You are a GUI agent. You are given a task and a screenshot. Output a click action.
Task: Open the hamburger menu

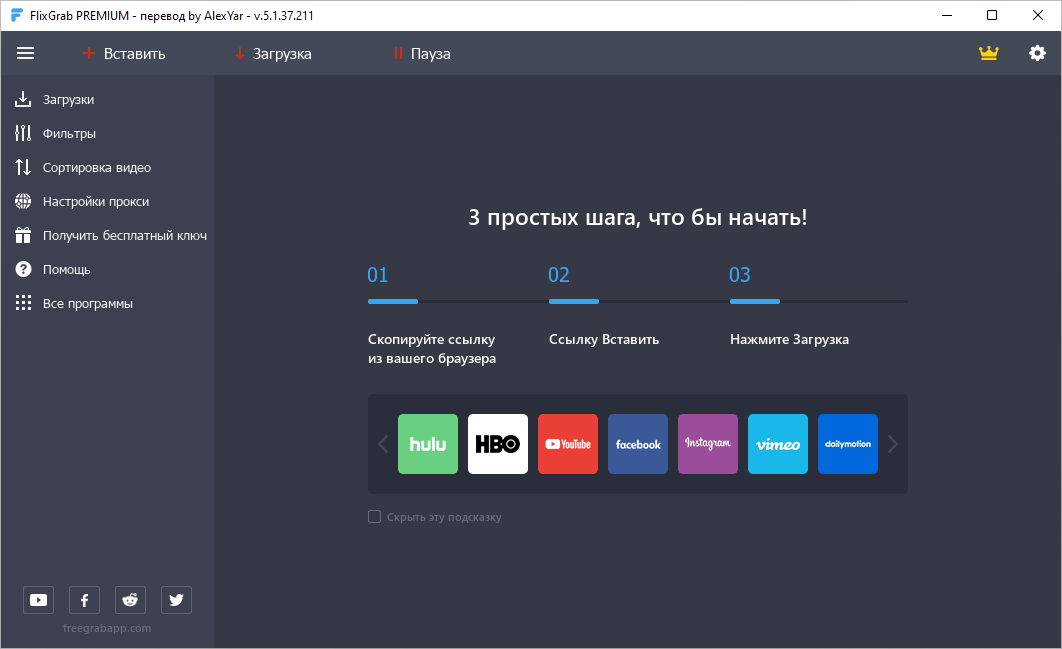pos(25,53)
